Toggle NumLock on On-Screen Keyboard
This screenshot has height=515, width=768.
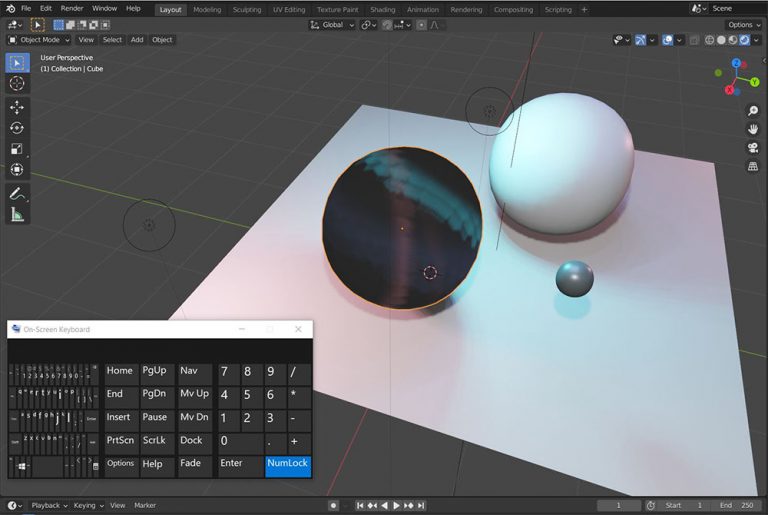coord(288,466)
